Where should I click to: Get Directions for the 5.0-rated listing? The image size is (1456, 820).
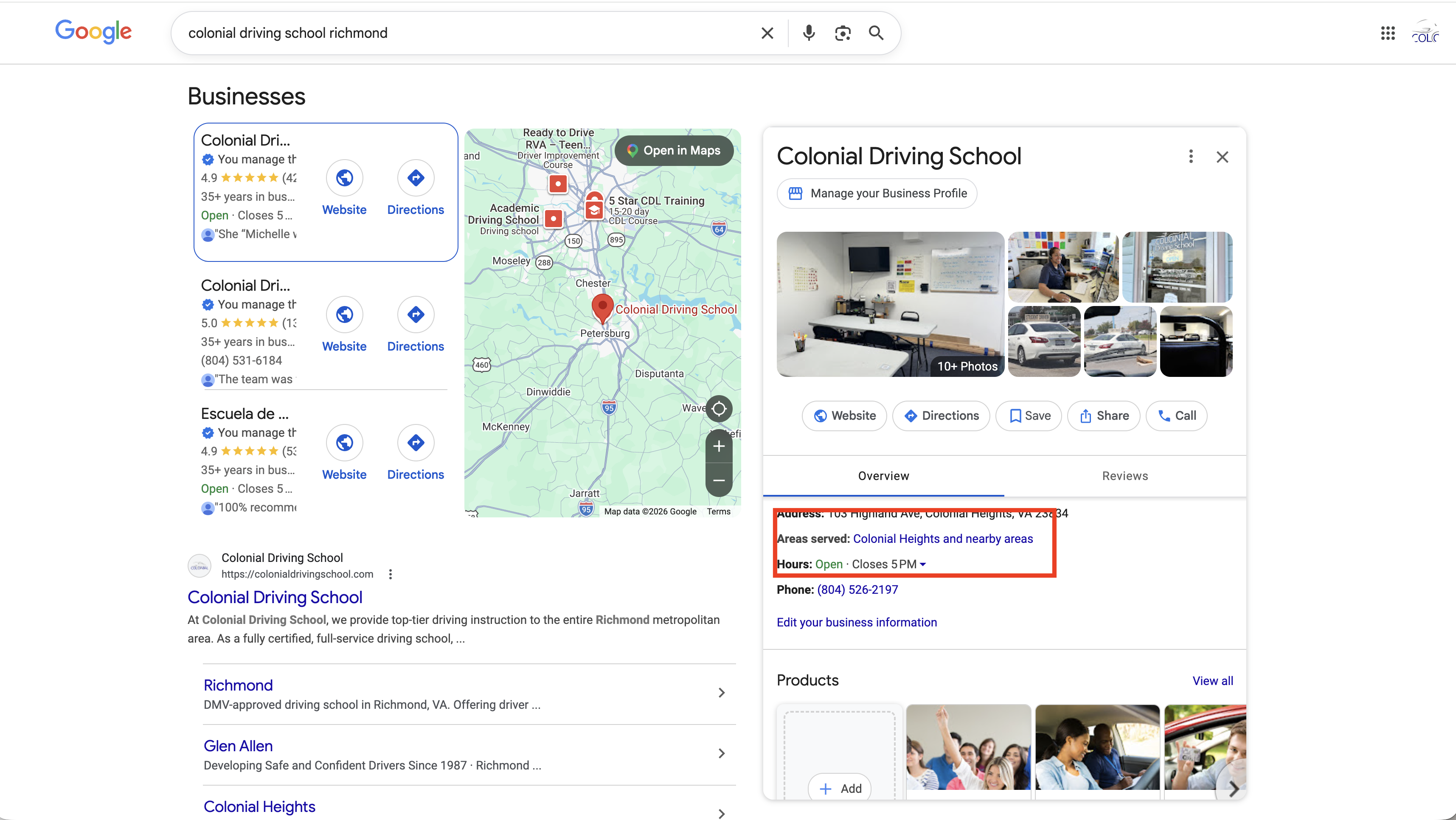click(x=416, y=326)
